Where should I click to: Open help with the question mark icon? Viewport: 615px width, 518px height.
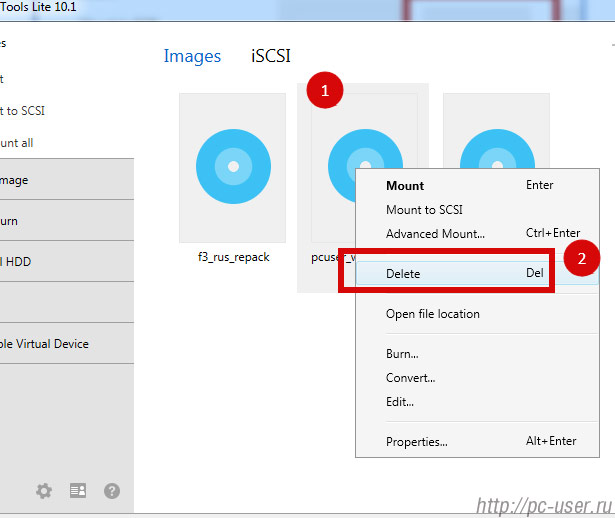click(112, 491)
